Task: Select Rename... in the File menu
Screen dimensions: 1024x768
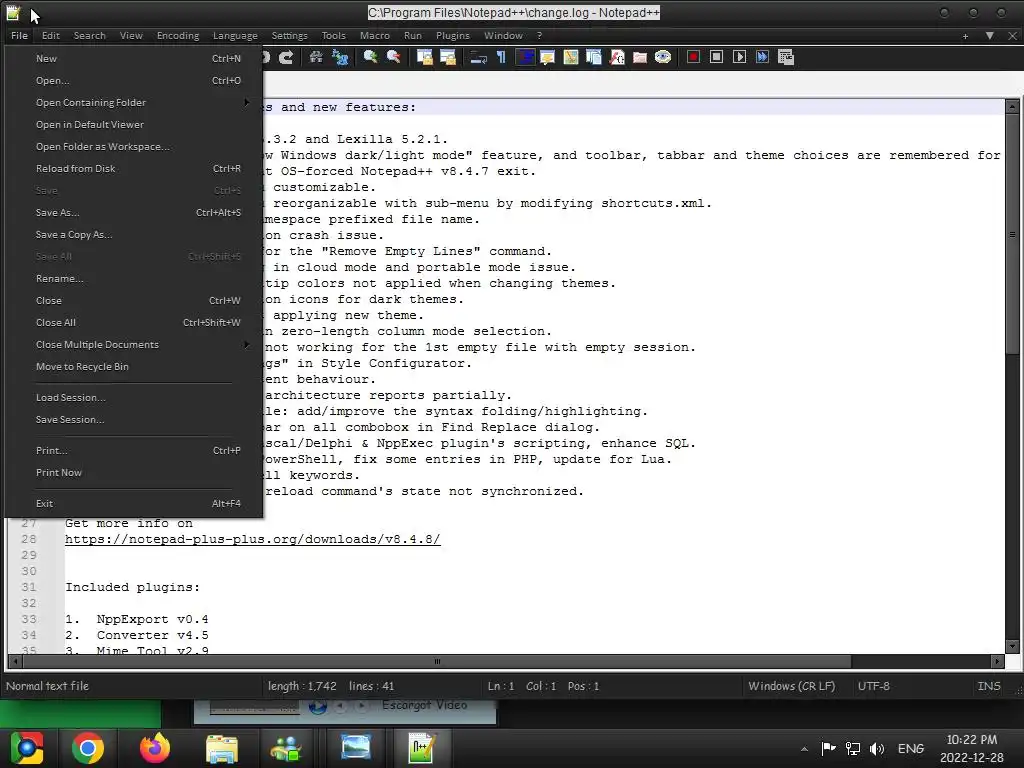Action: click(134, 278)
